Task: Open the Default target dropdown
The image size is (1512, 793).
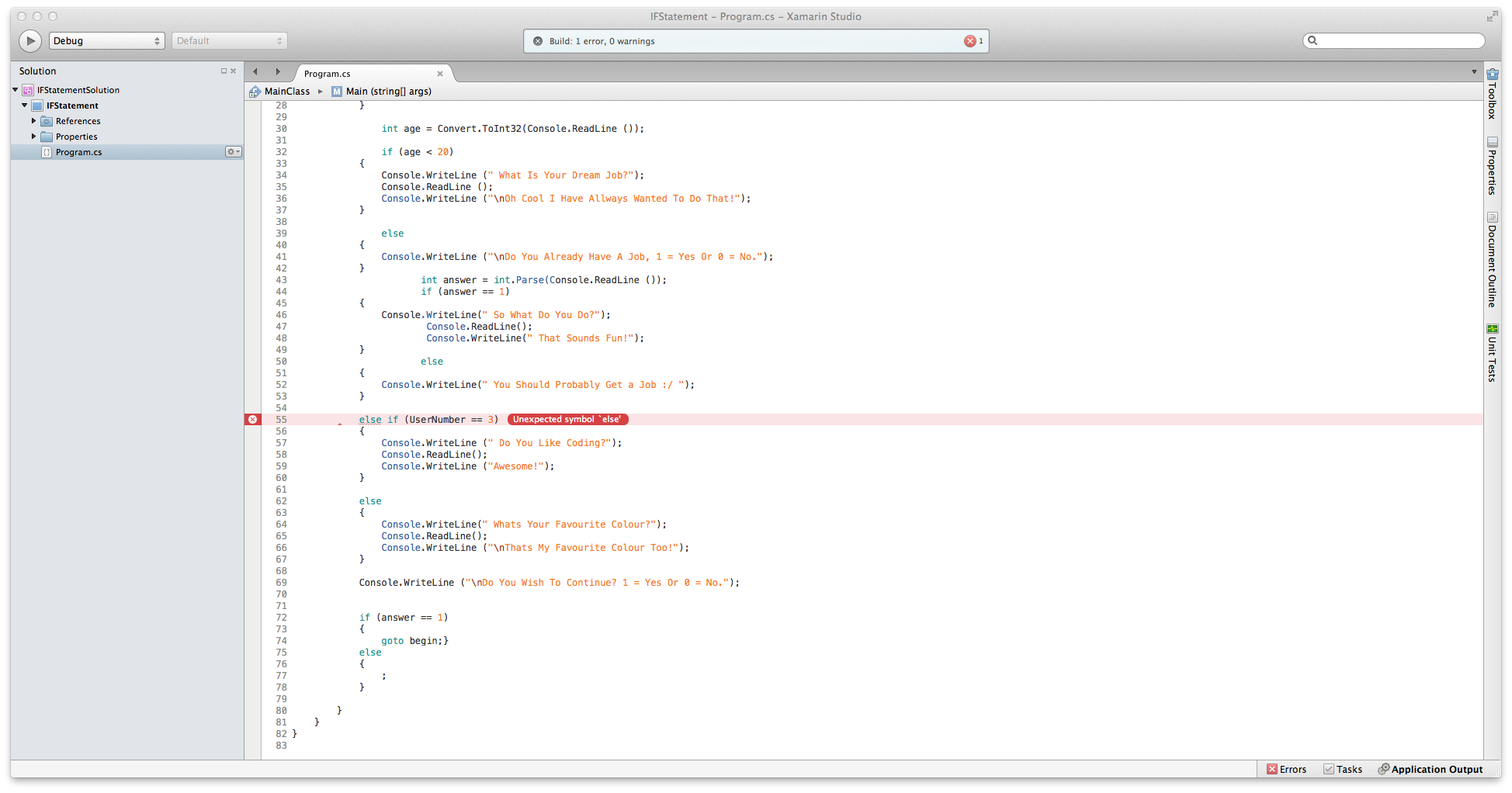Action: coord(229,40)
